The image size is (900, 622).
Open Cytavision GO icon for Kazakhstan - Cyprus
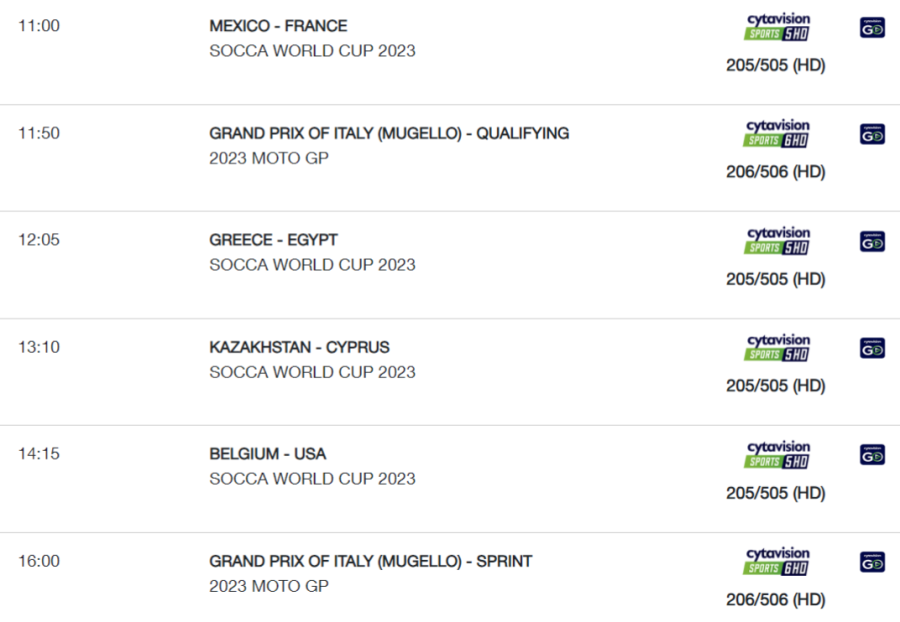pyautogui.click(x=872, y=348)
